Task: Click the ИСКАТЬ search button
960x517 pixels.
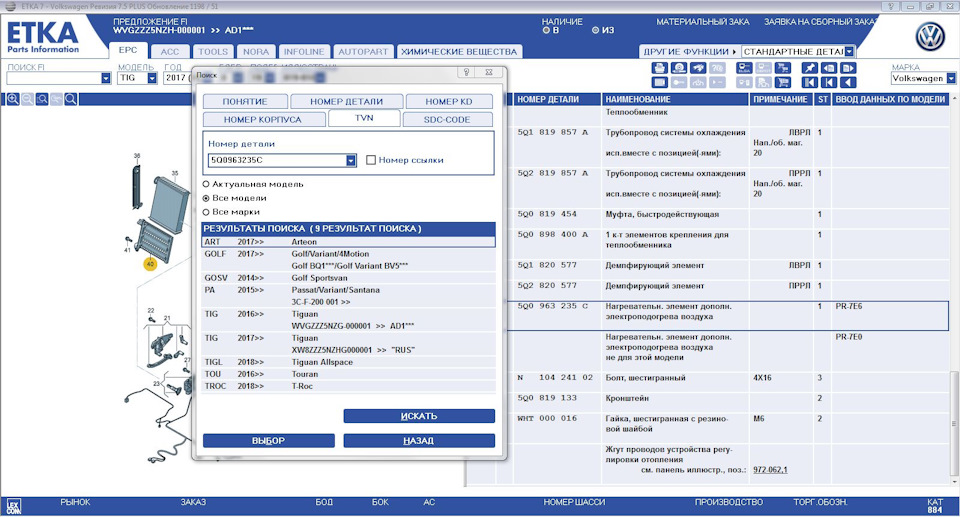Action: [419, 416]
